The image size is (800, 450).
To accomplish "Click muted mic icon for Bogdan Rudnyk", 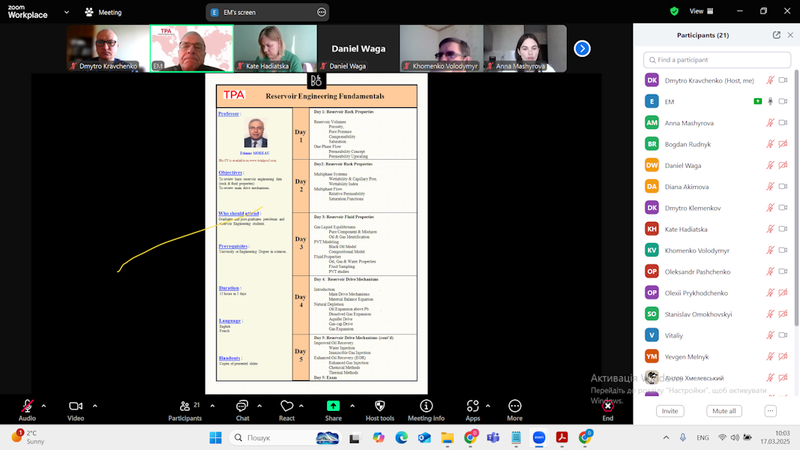I will point(770,144).
